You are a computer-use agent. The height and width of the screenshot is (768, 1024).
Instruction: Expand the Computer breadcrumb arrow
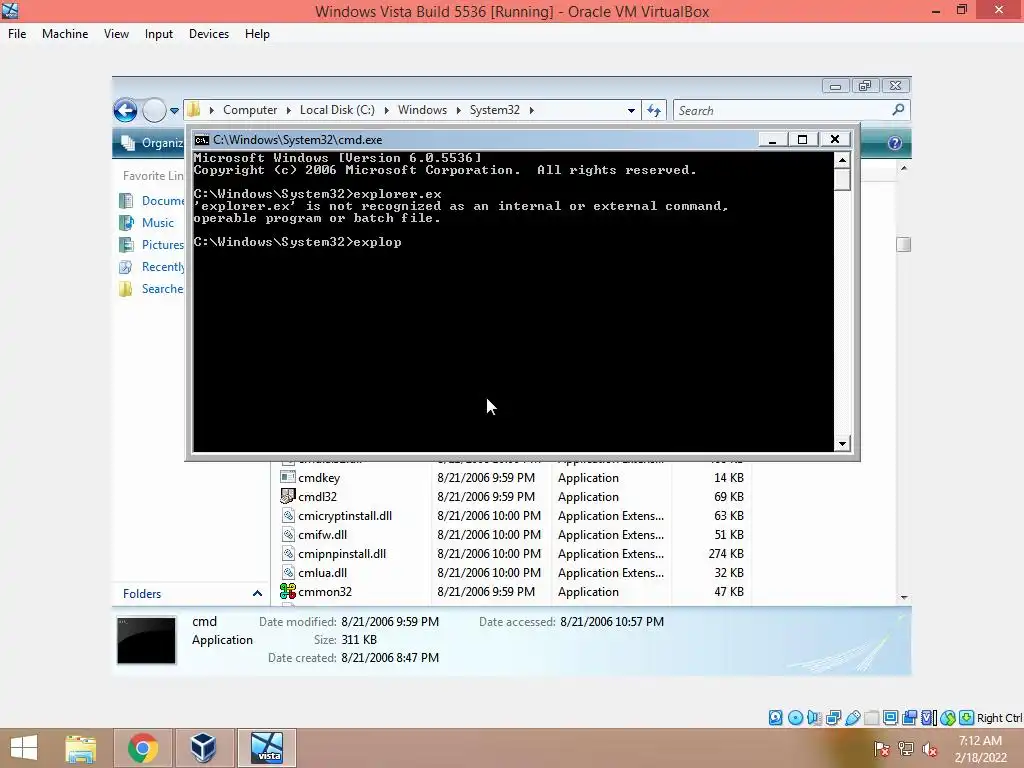tap(289, 110)
